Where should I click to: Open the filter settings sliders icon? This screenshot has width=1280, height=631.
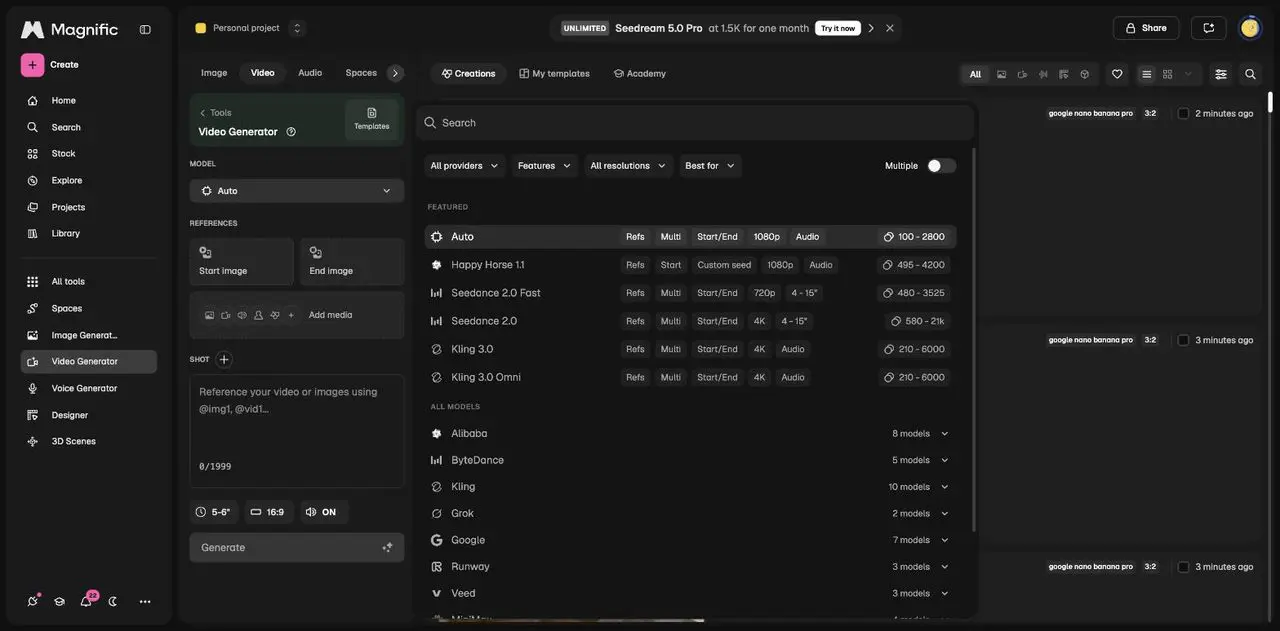coord(1221,74)
